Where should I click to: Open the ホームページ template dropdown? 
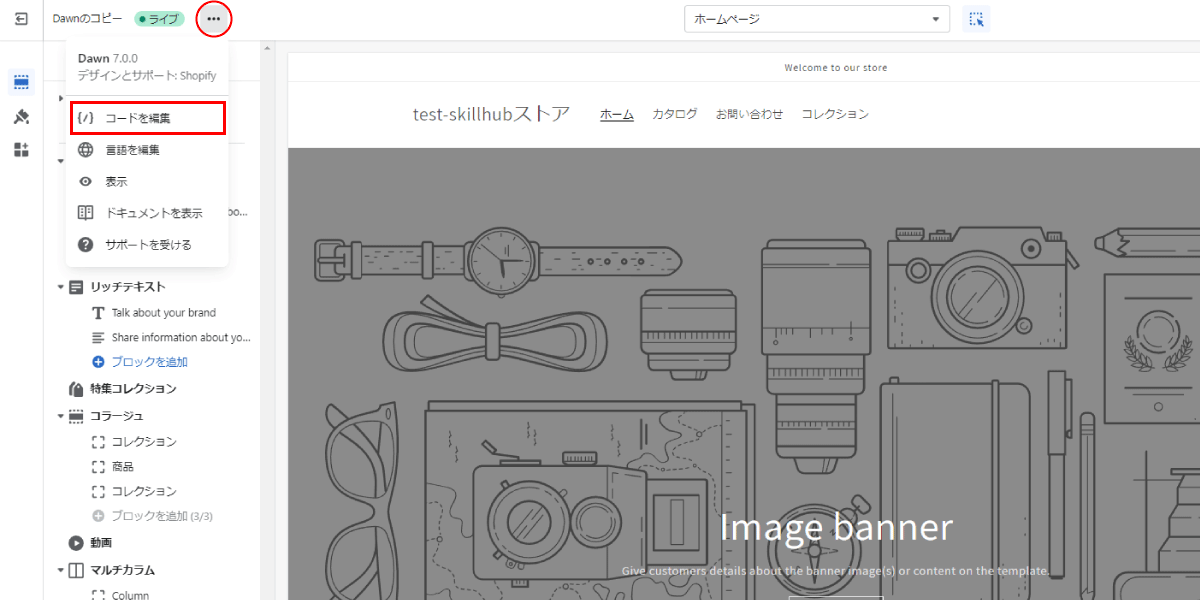[817, 19]
